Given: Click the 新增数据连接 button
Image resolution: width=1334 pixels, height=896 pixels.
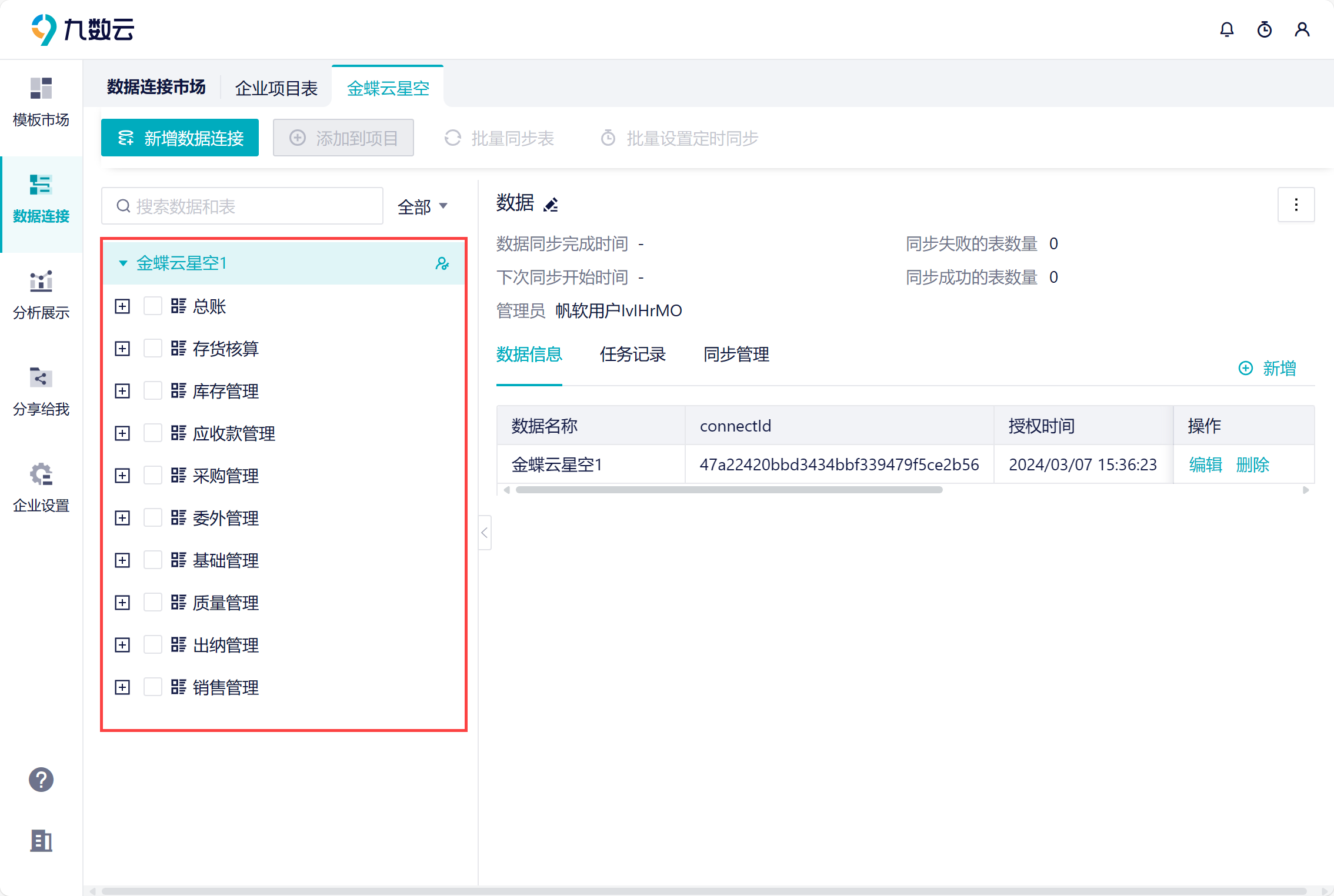Looking at the screenshot, I should (180, 138).
